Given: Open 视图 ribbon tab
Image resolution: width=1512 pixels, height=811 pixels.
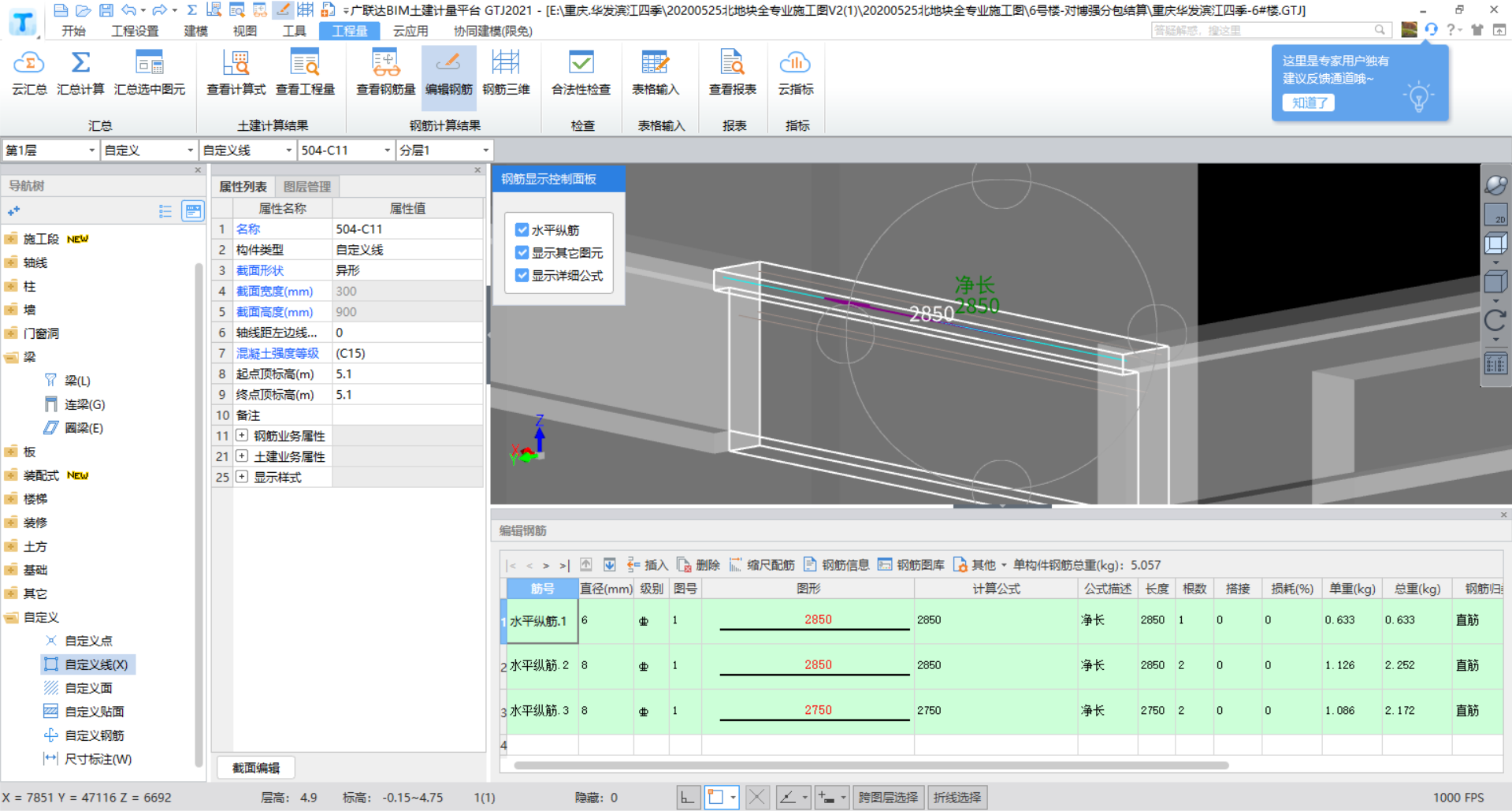Looking at the screenshot, I should pyautogui.click(x=245, y=31).
